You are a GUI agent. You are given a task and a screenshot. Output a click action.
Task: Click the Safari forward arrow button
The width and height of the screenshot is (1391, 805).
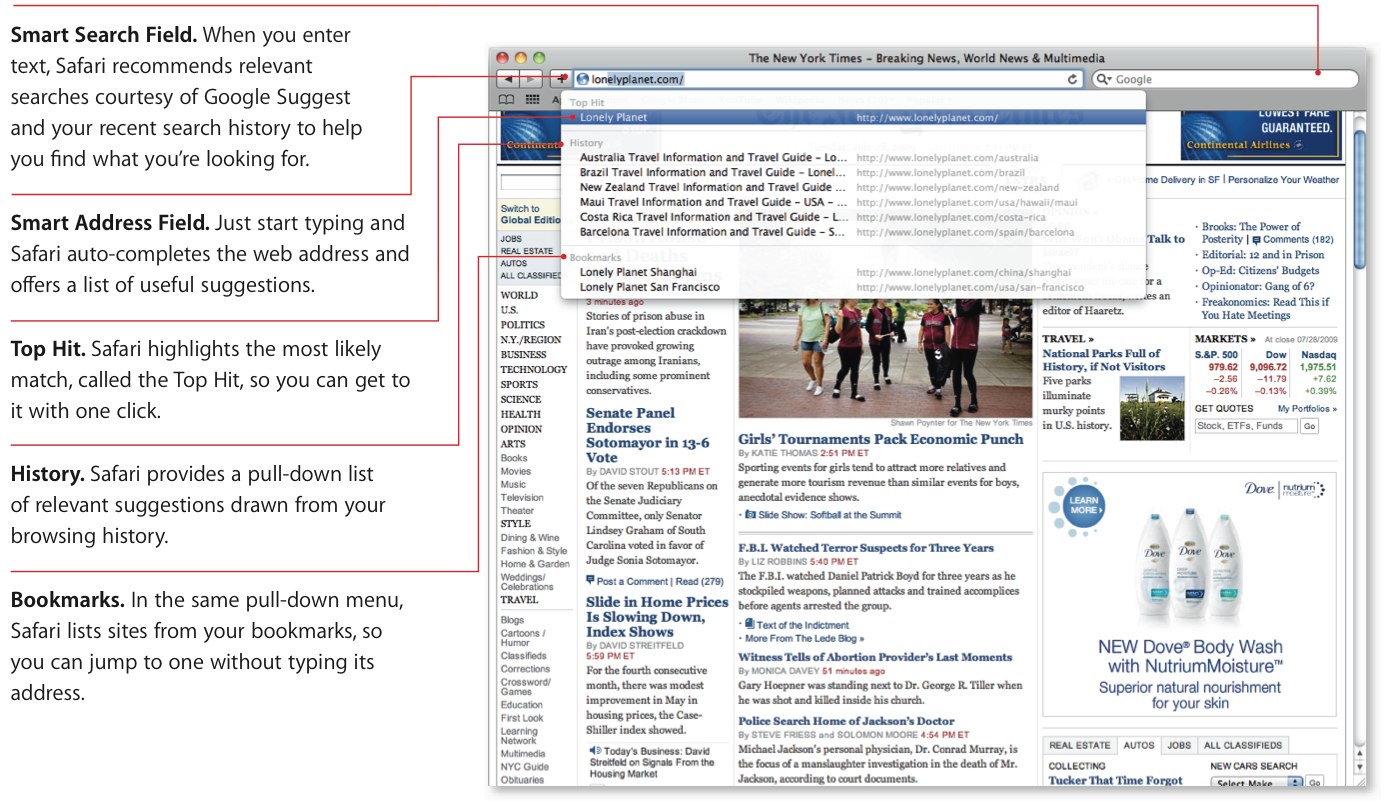(x=532, y=79)
